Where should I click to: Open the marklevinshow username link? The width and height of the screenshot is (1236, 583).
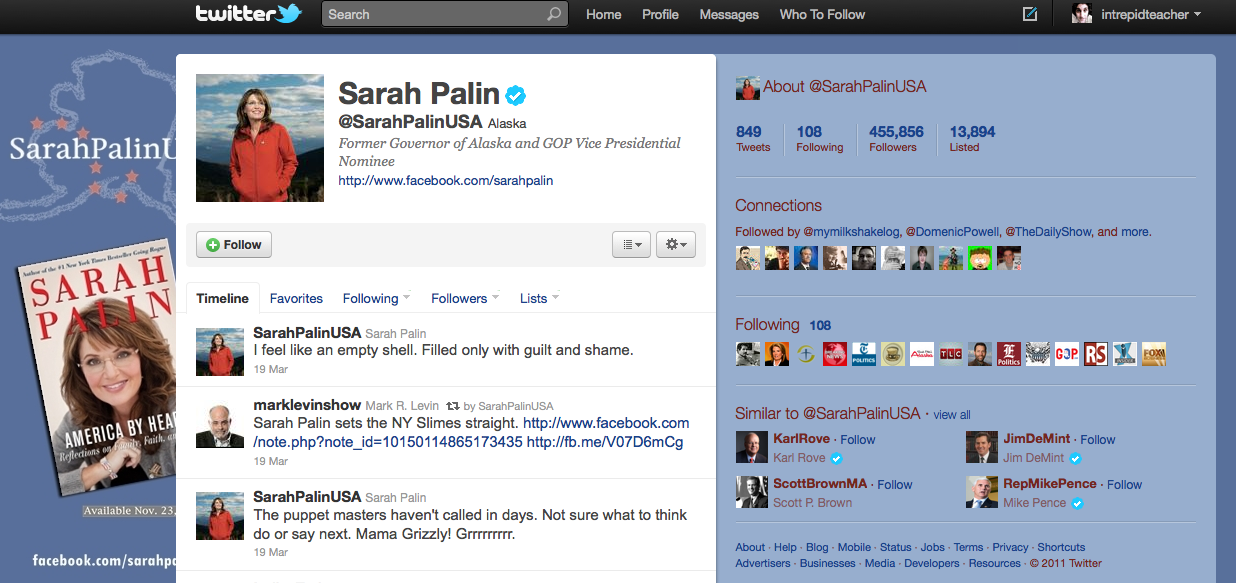coord(307,405)
